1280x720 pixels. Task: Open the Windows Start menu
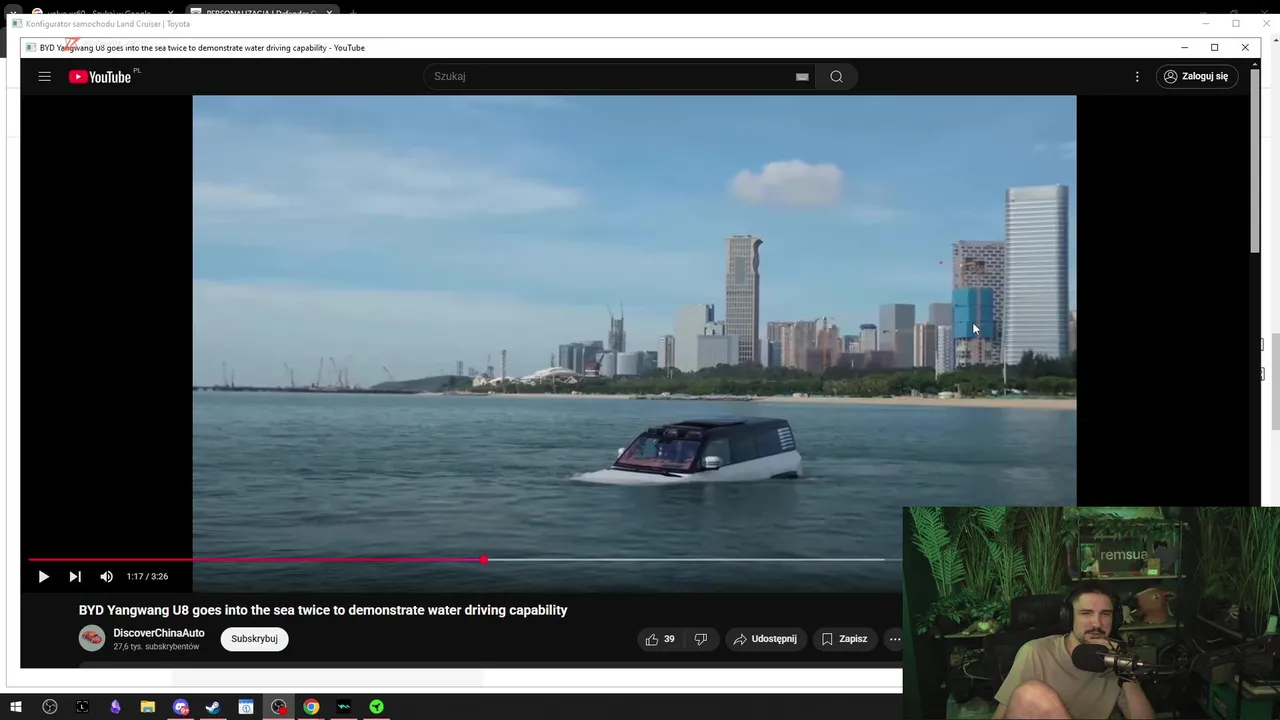click(x=15, y=707)
